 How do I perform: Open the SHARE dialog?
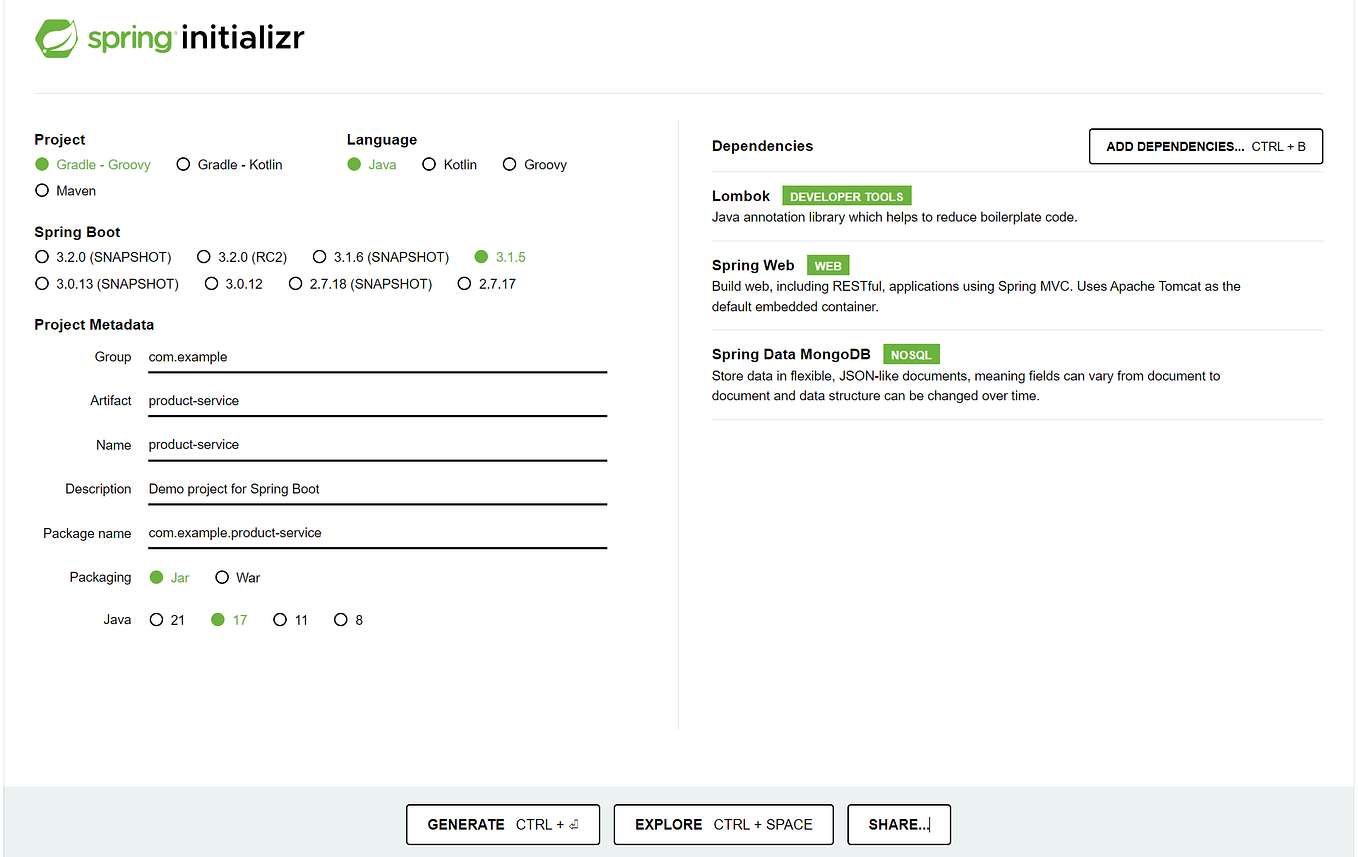898,824
